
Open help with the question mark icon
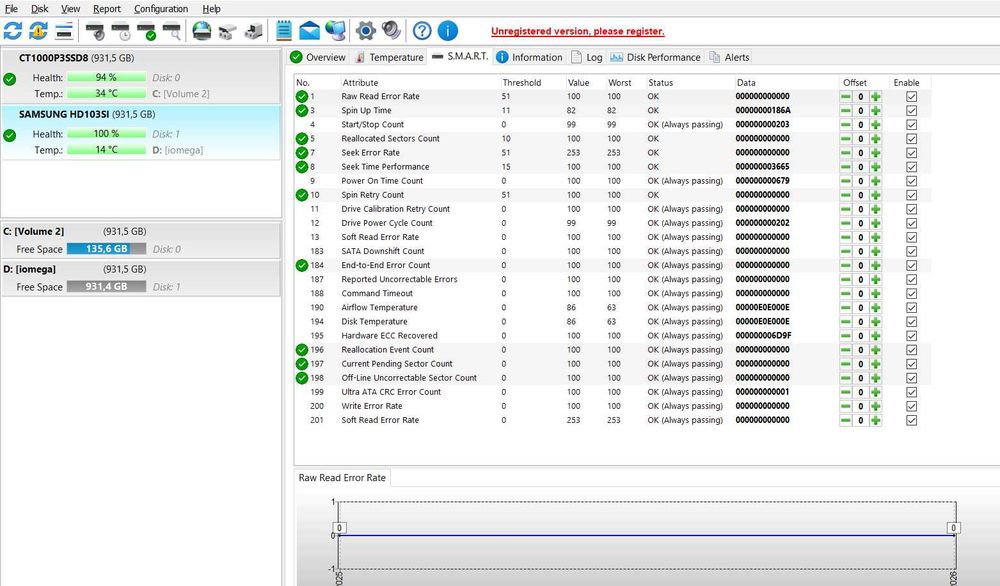tap(422, 31)
